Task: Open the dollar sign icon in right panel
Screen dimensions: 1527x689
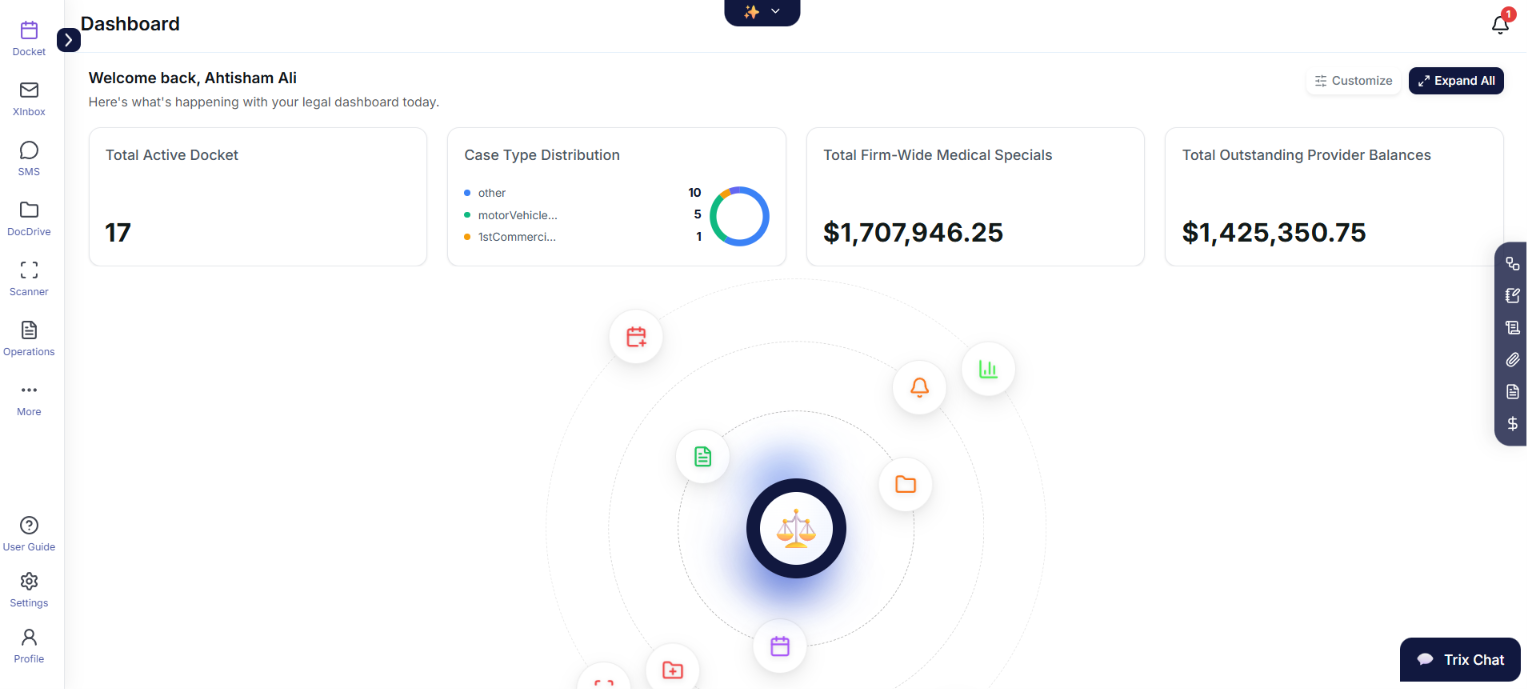Action: (1512, 424)
